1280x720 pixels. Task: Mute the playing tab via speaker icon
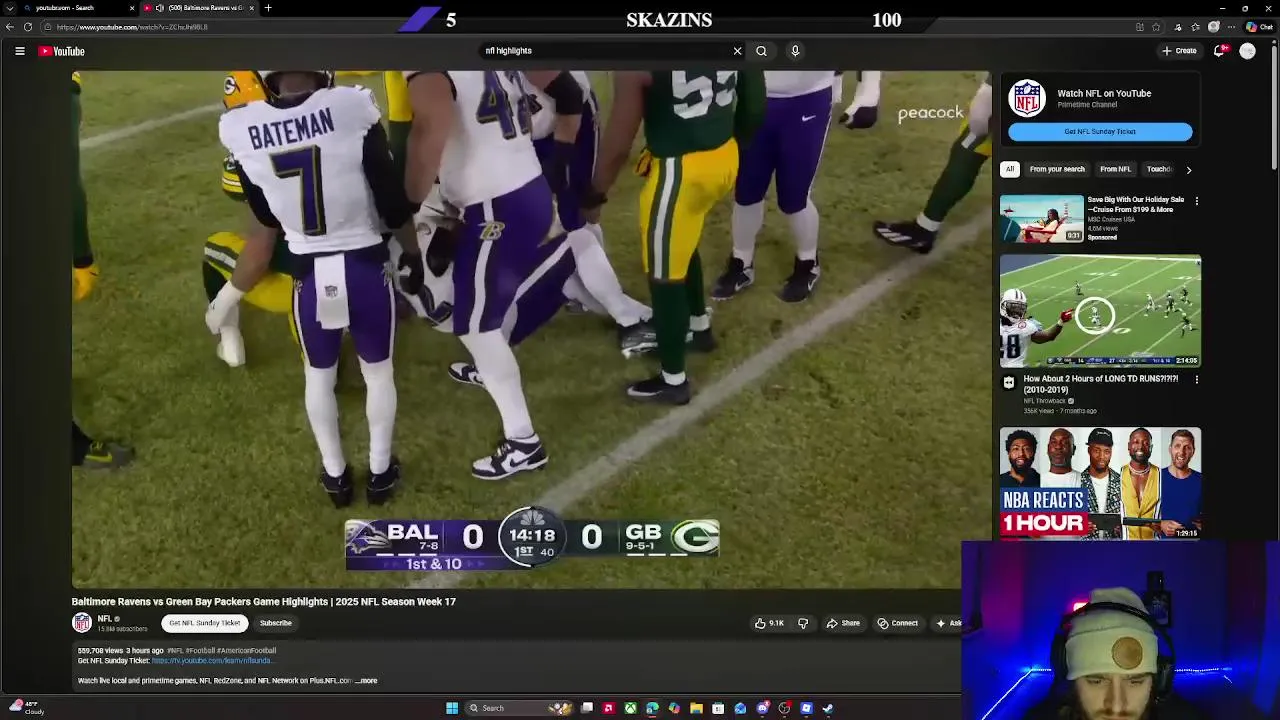(160, 8)
